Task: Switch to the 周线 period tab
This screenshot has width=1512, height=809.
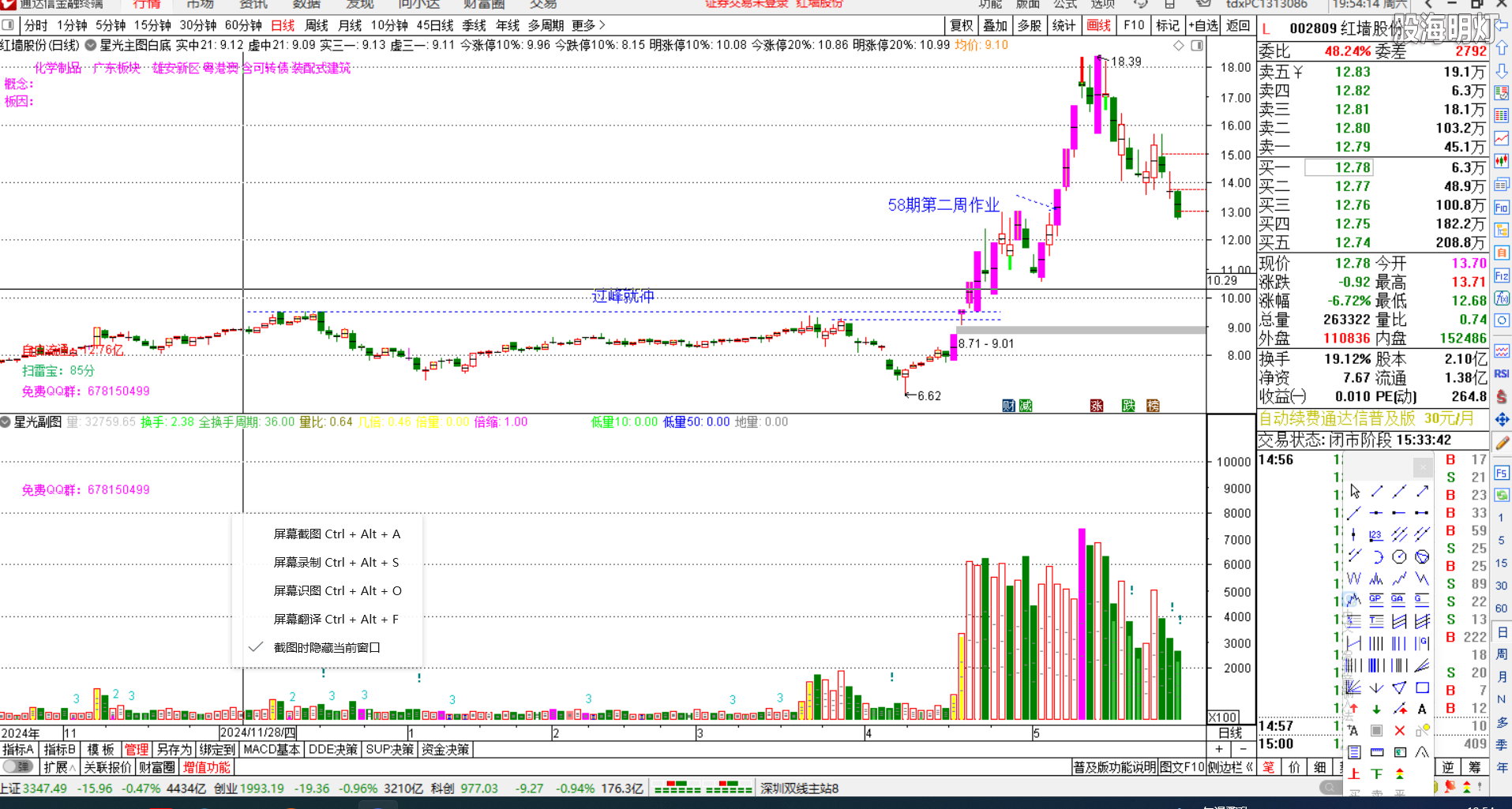Action: [x=317, y=25]
